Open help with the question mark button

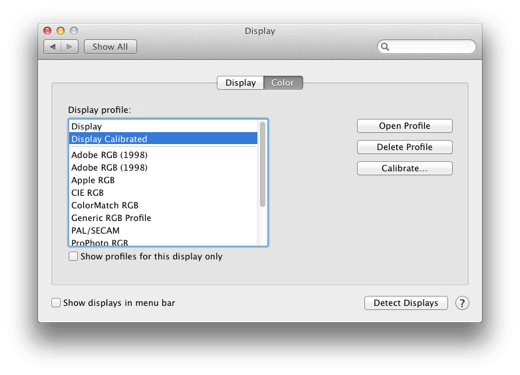tap(462, 303)
